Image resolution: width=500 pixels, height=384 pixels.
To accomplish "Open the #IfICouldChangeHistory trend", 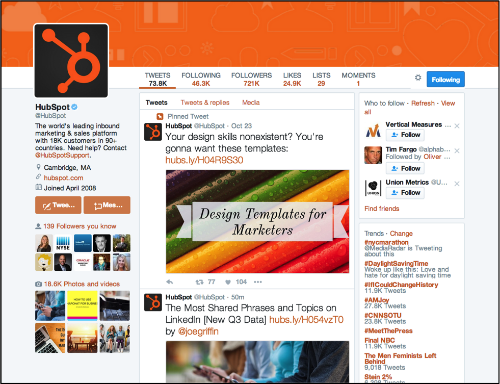I will pos(401,285).
